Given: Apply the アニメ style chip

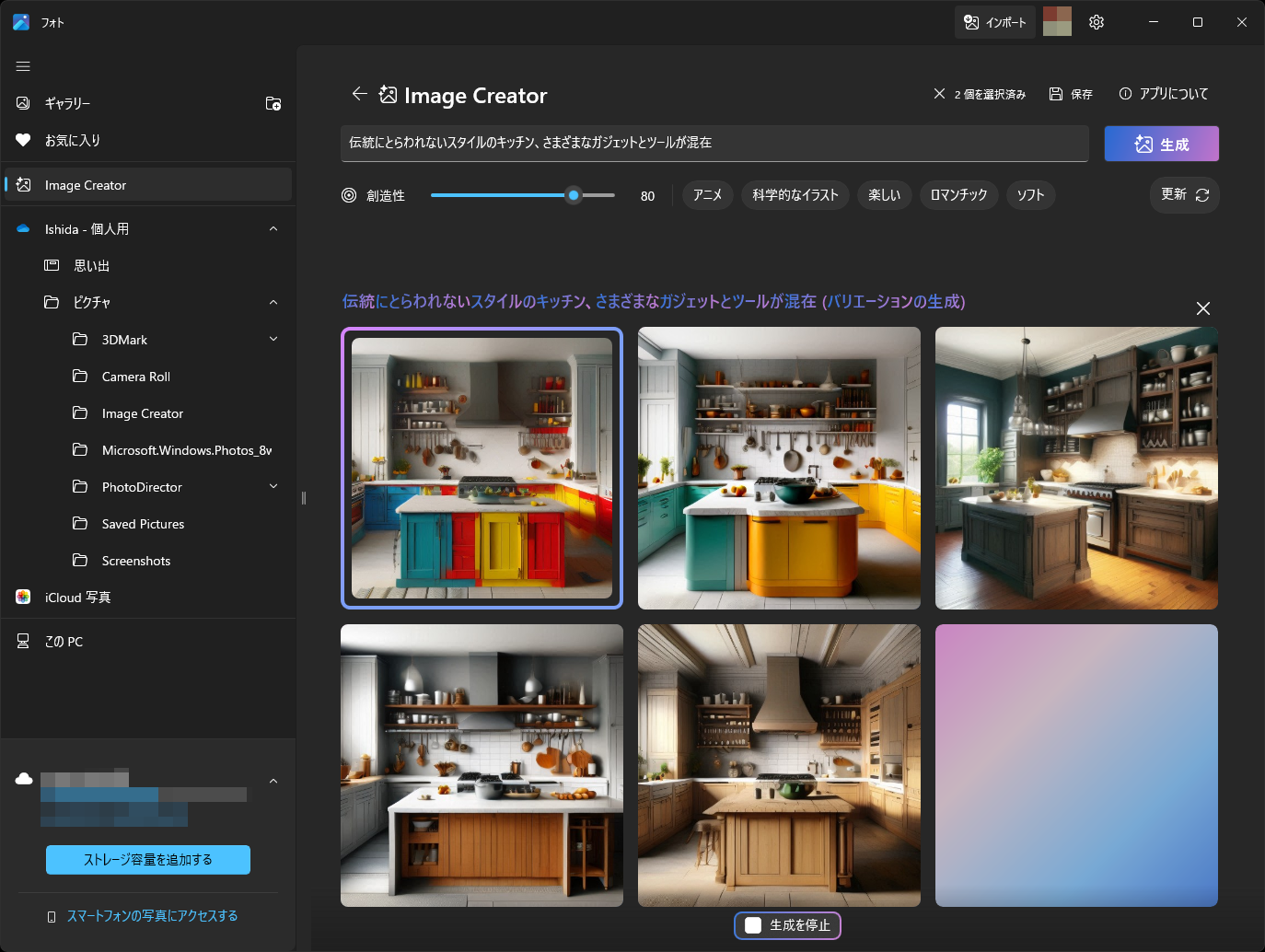Looking at the screenshot, I should click(708, 195).
